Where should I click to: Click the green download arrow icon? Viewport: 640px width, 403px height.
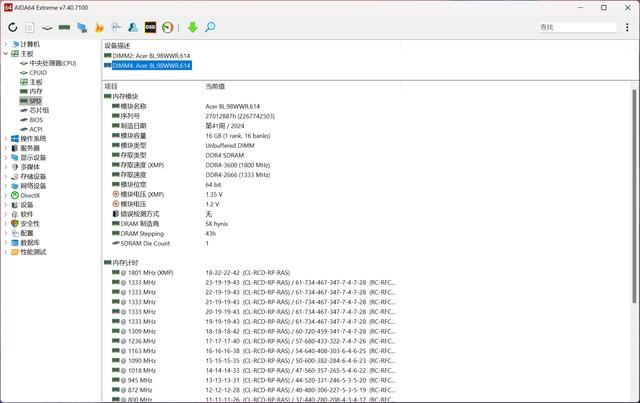tap(193, 28)
